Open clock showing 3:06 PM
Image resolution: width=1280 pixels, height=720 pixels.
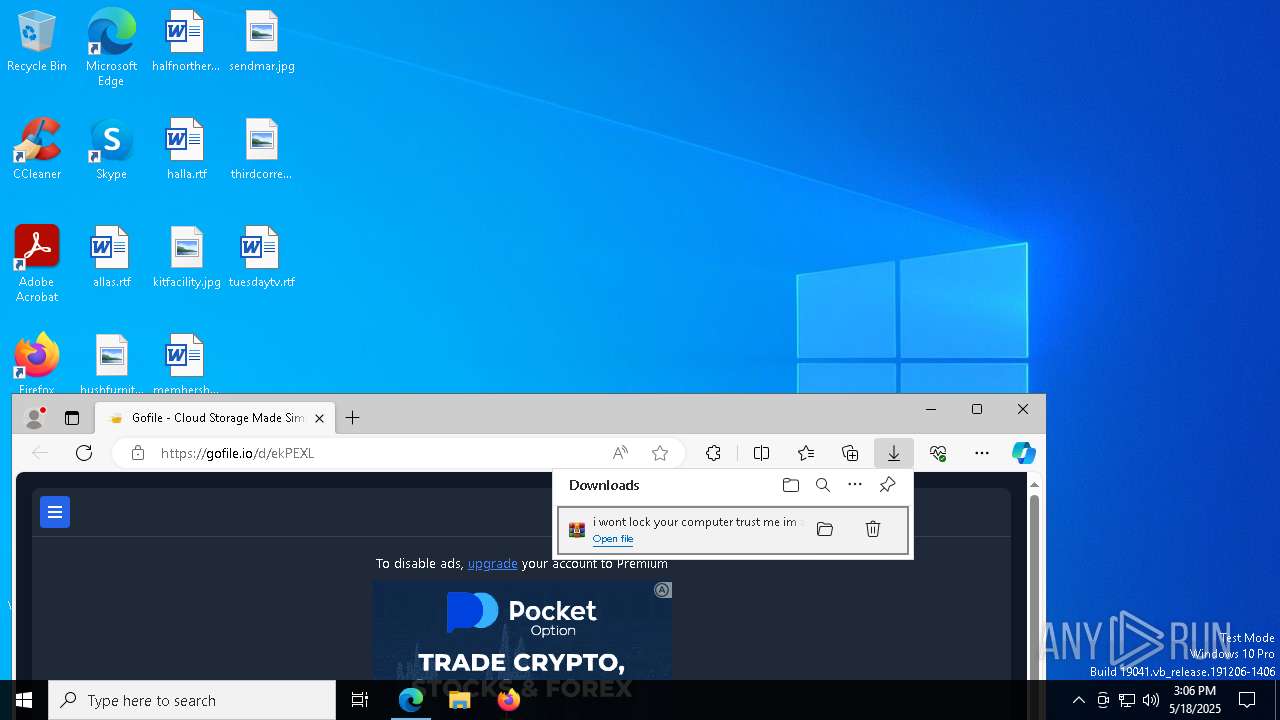1195,700
